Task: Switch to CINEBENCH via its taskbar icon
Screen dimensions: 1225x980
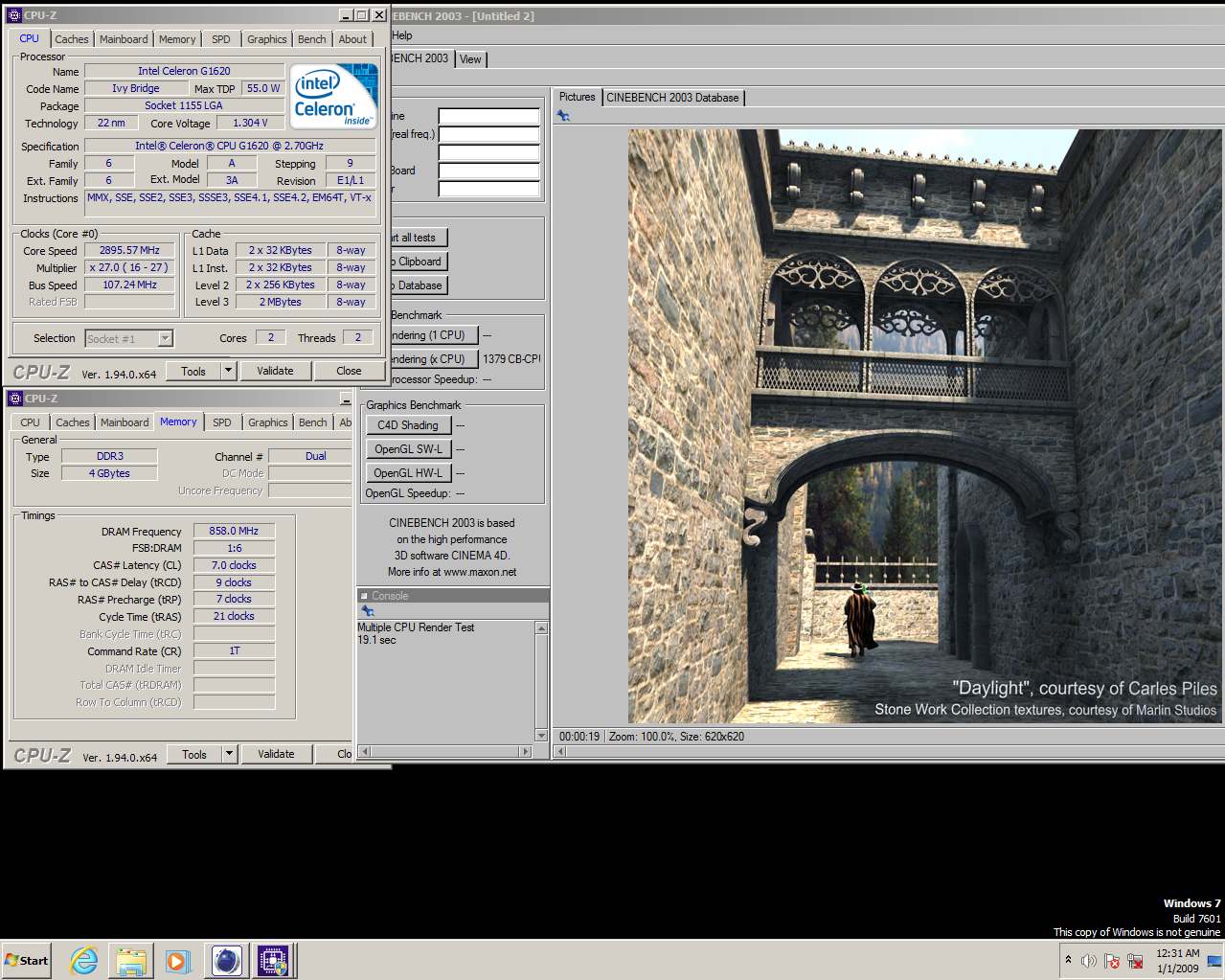Action: pyautogui.click(x=226, y=960)
